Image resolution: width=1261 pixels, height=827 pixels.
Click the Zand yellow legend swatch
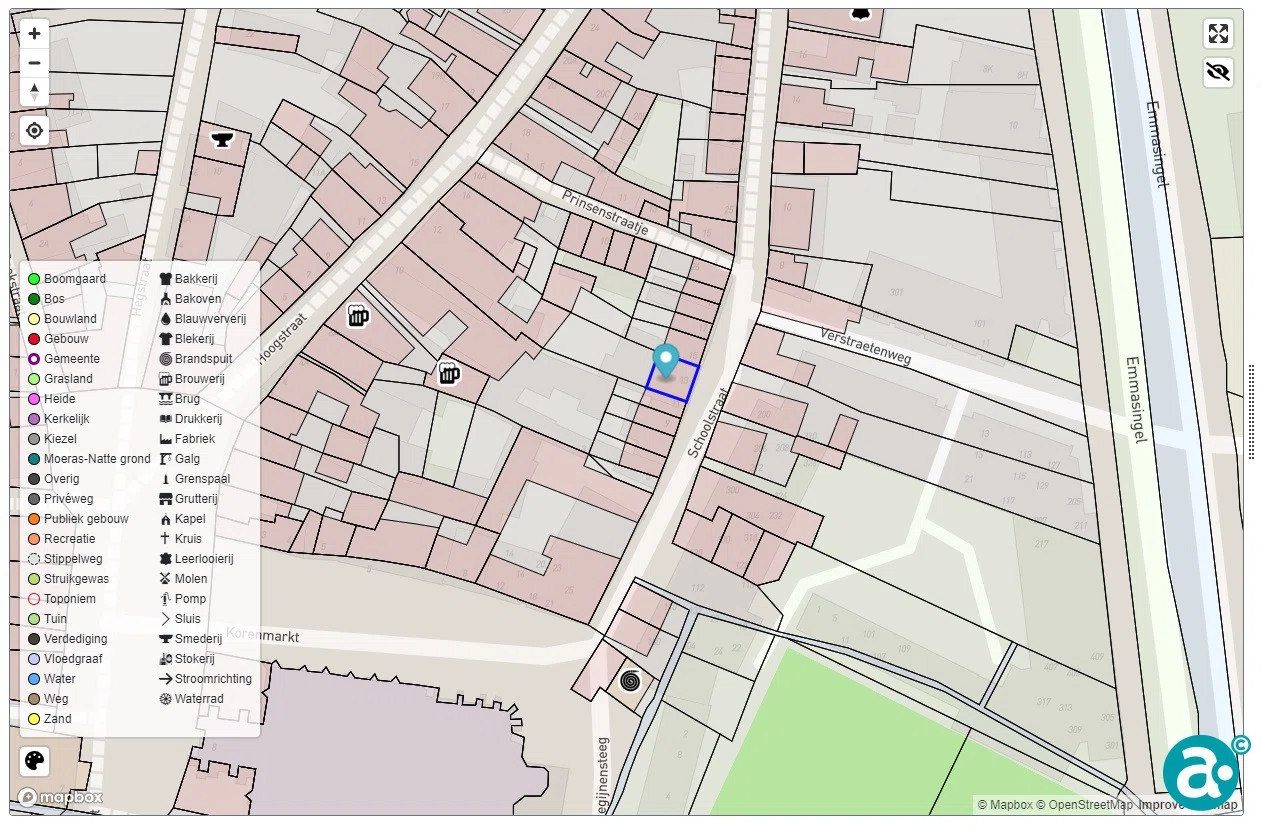point(34,719)
